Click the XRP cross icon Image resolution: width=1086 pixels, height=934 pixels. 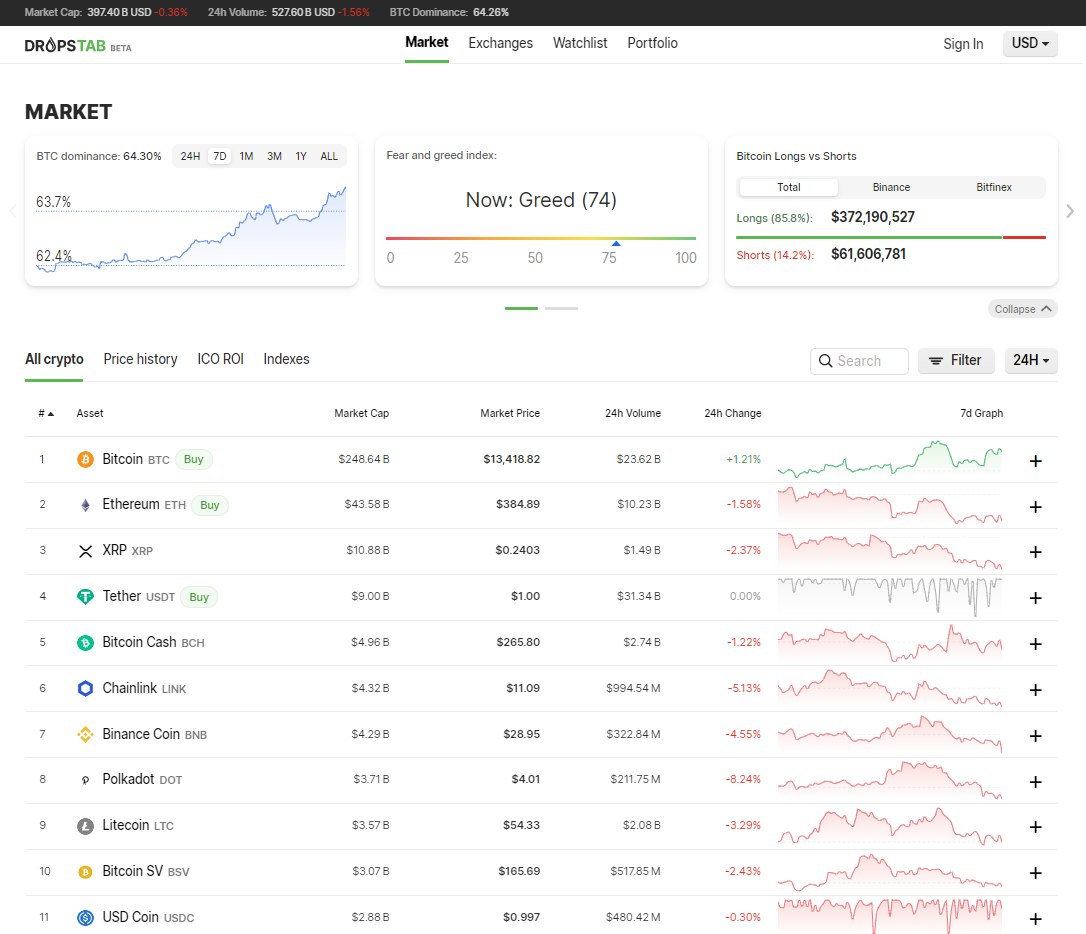pyautogui.click(x=85, y=551)
